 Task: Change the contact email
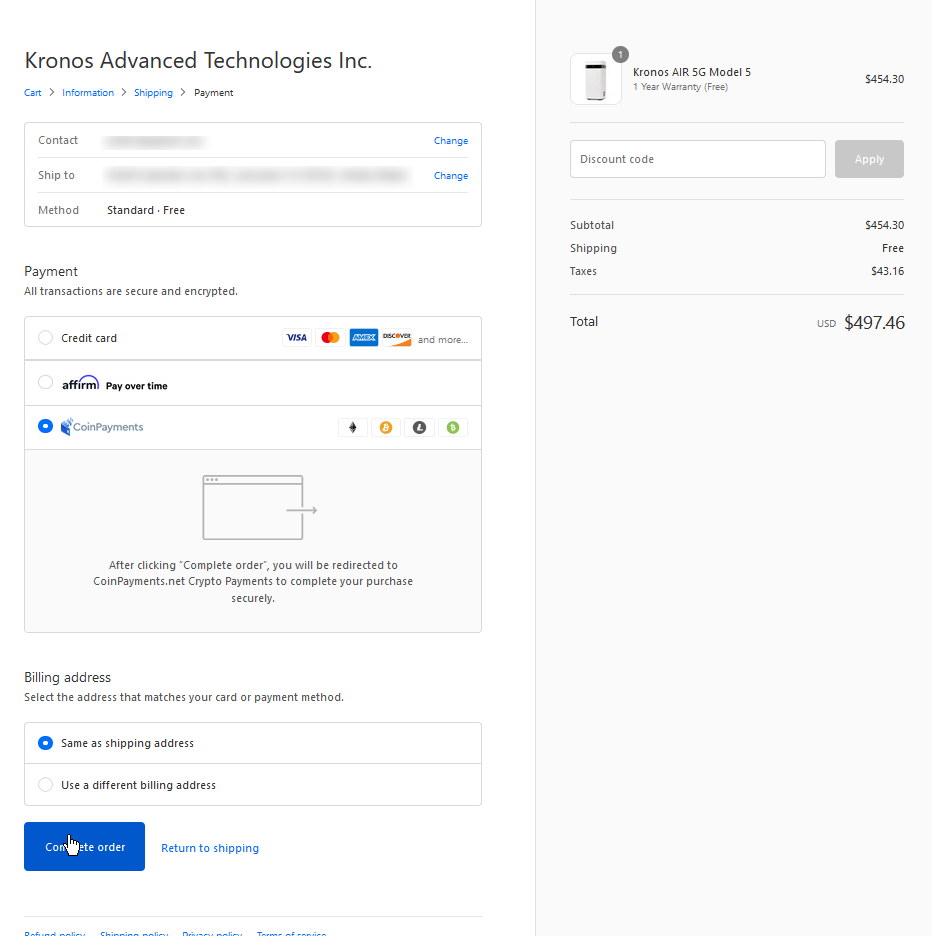click(x=450, y=141)
